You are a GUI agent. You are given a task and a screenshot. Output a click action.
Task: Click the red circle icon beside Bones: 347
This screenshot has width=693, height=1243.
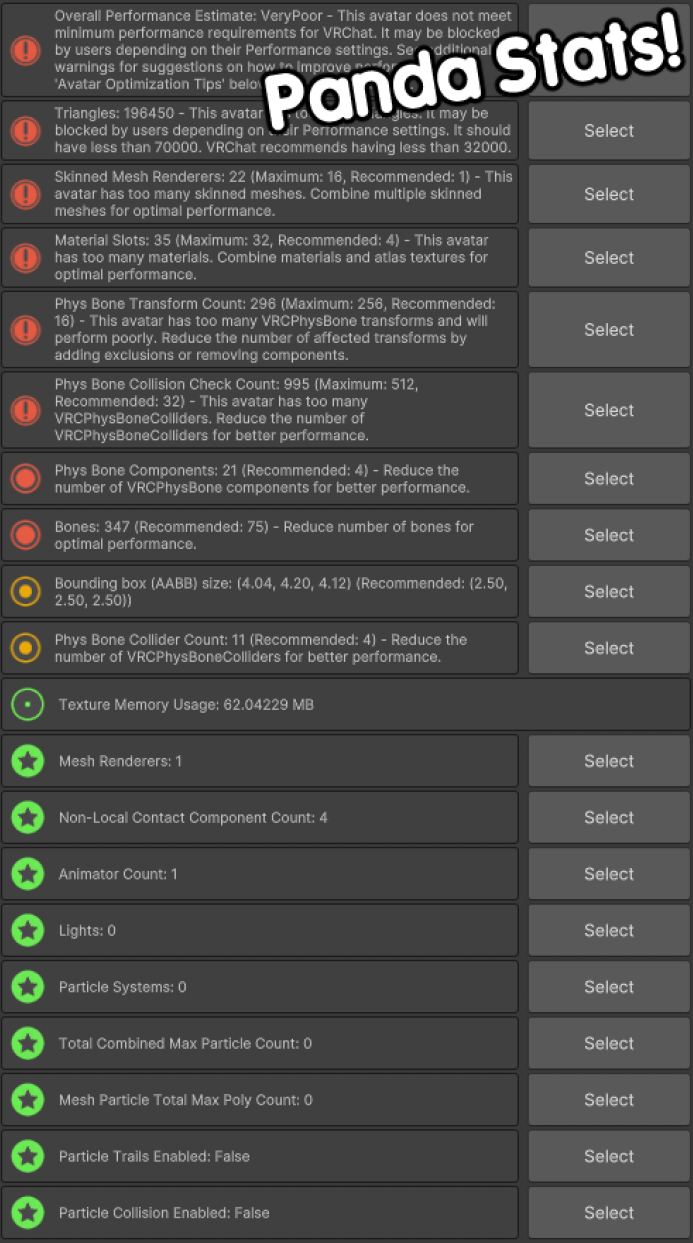coord(26,535)
